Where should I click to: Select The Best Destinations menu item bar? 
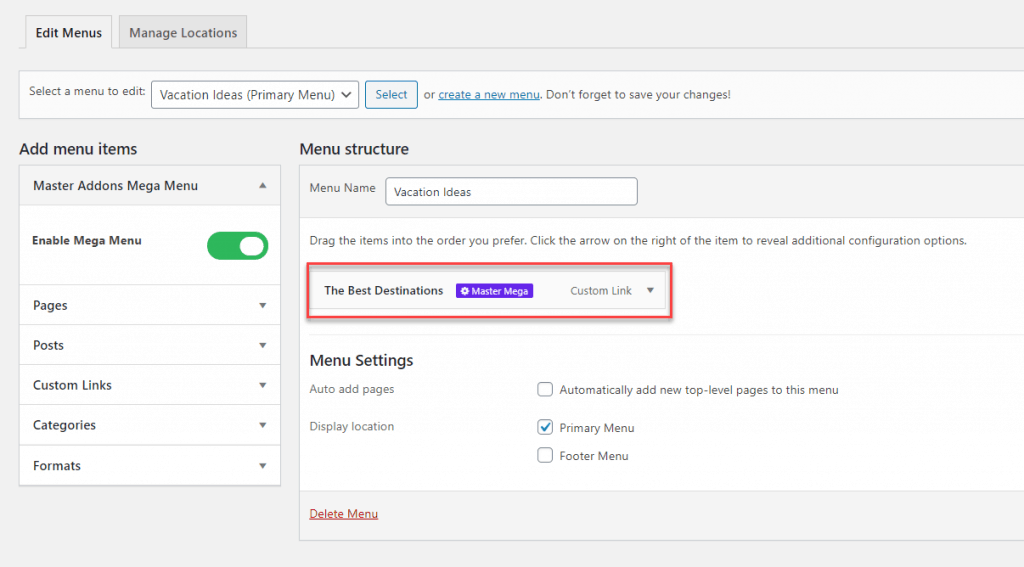[x=383, y=291]
